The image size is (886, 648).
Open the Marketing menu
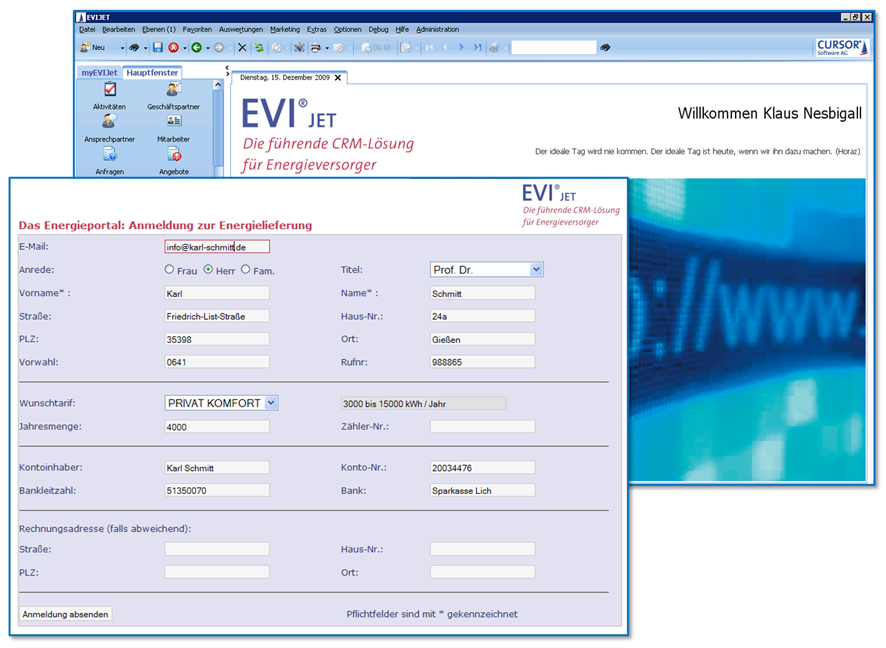pos(285,29)
